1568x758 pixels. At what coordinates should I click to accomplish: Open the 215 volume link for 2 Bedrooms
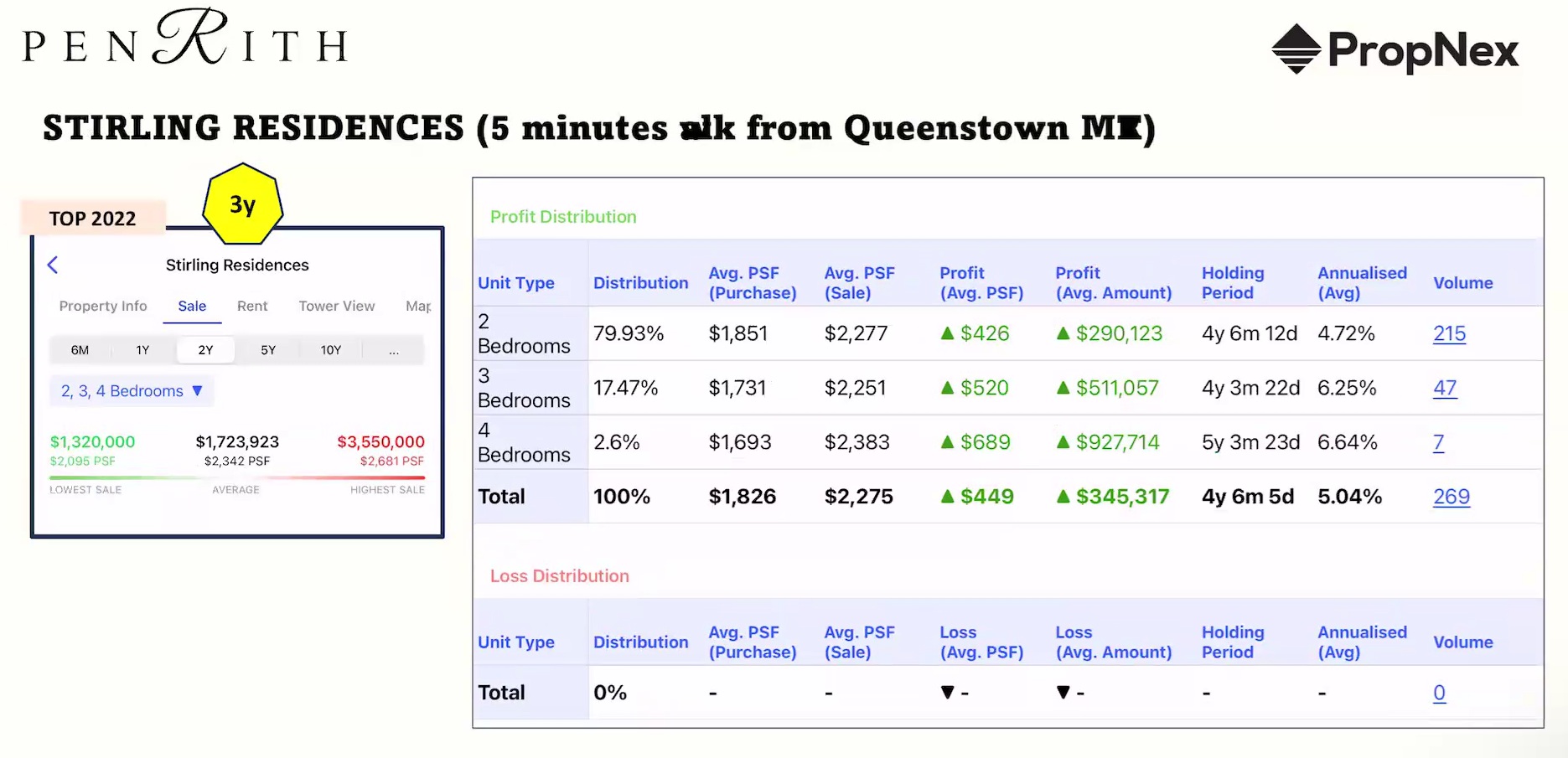tap(1449, 333)
